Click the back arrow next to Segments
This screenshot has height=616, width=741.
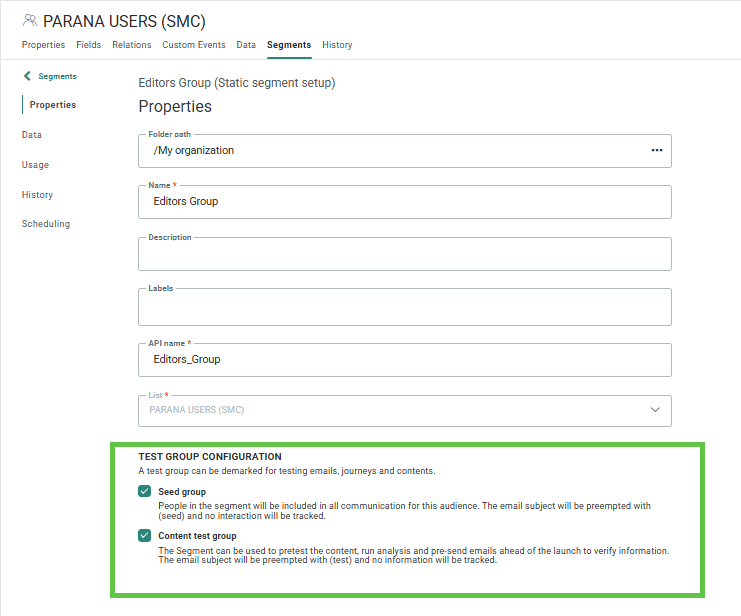27,76
